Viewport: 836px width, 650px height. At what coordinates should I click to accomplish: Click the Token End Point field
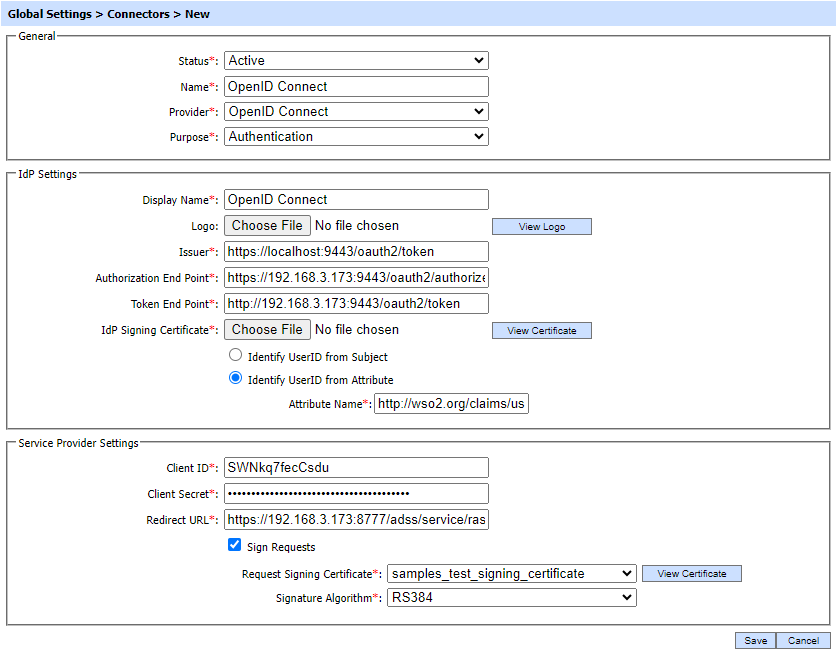tap(356, 303)
